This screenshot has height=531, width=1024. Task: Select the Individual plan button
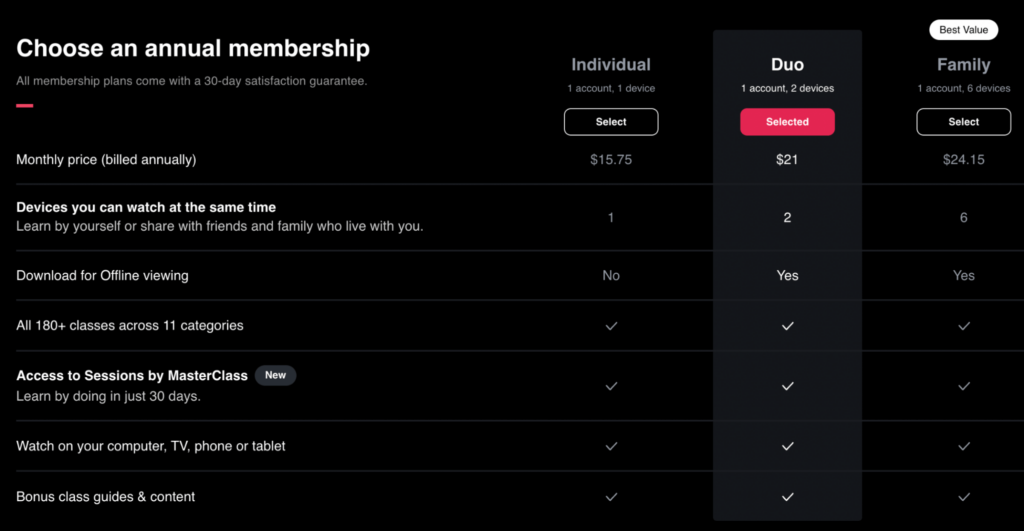tap(611, 121)
